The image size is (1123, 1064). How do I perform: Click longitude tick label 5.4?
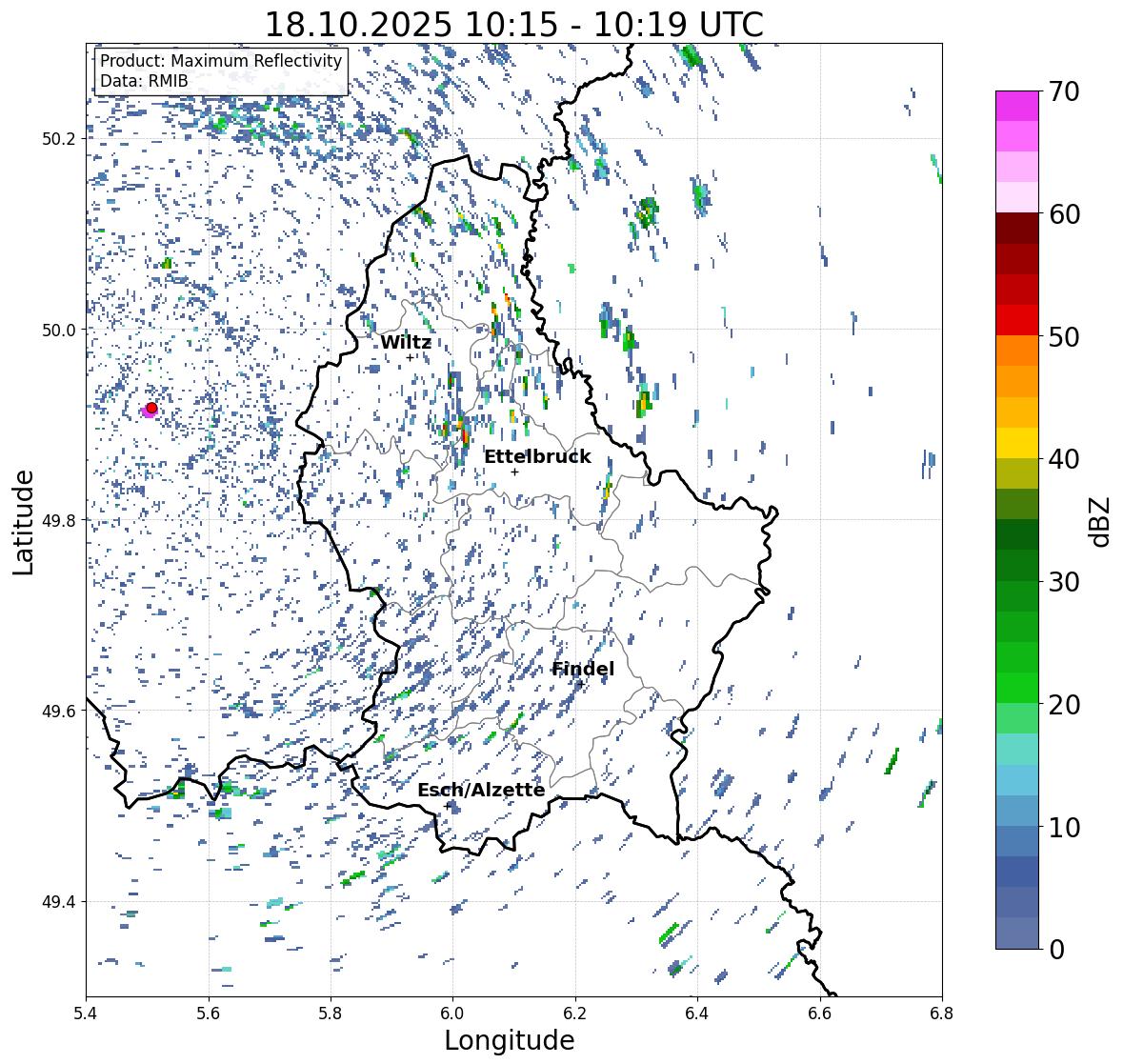tap(86, 1014)
